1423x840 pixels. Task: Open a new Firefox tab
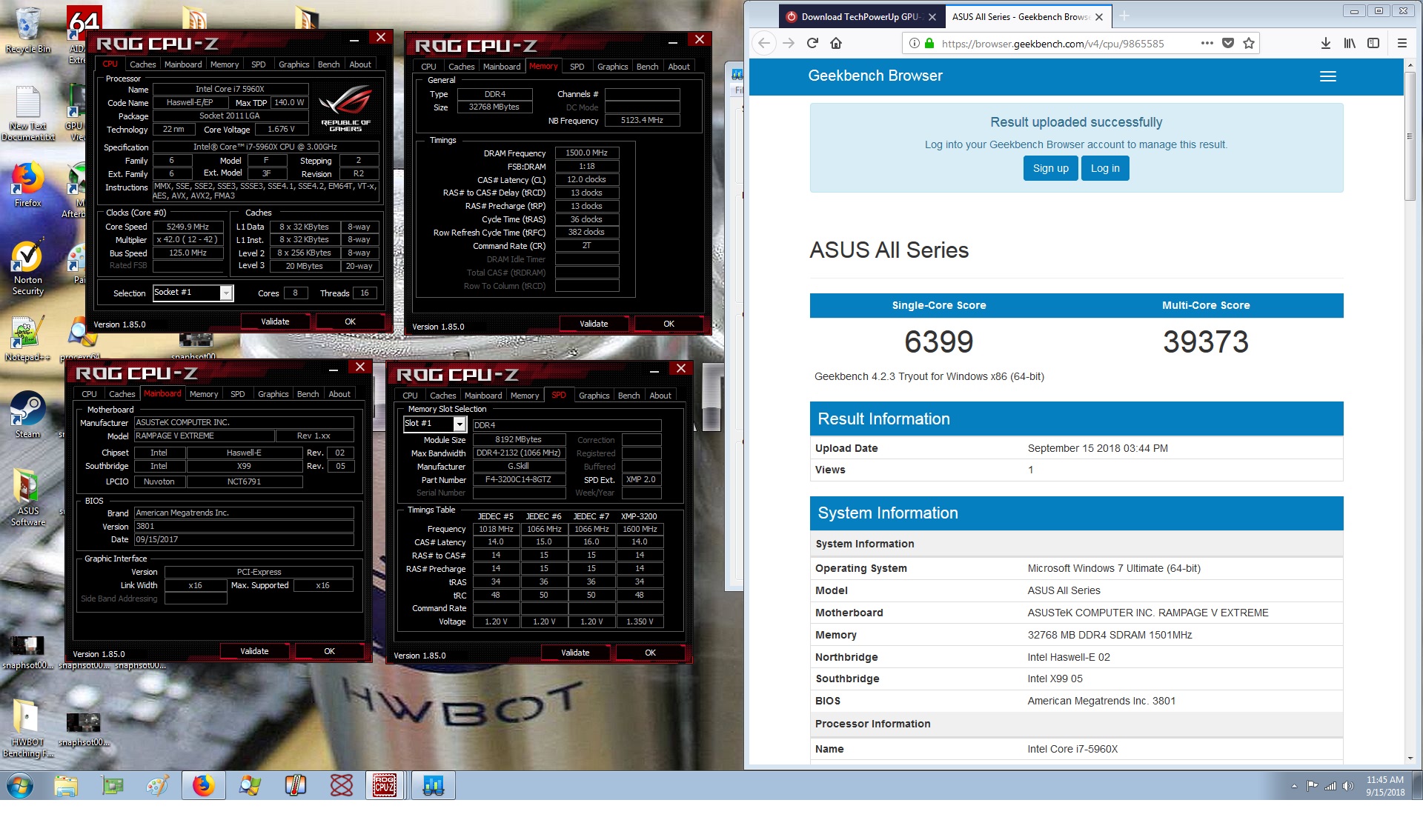click(1124, 16)
